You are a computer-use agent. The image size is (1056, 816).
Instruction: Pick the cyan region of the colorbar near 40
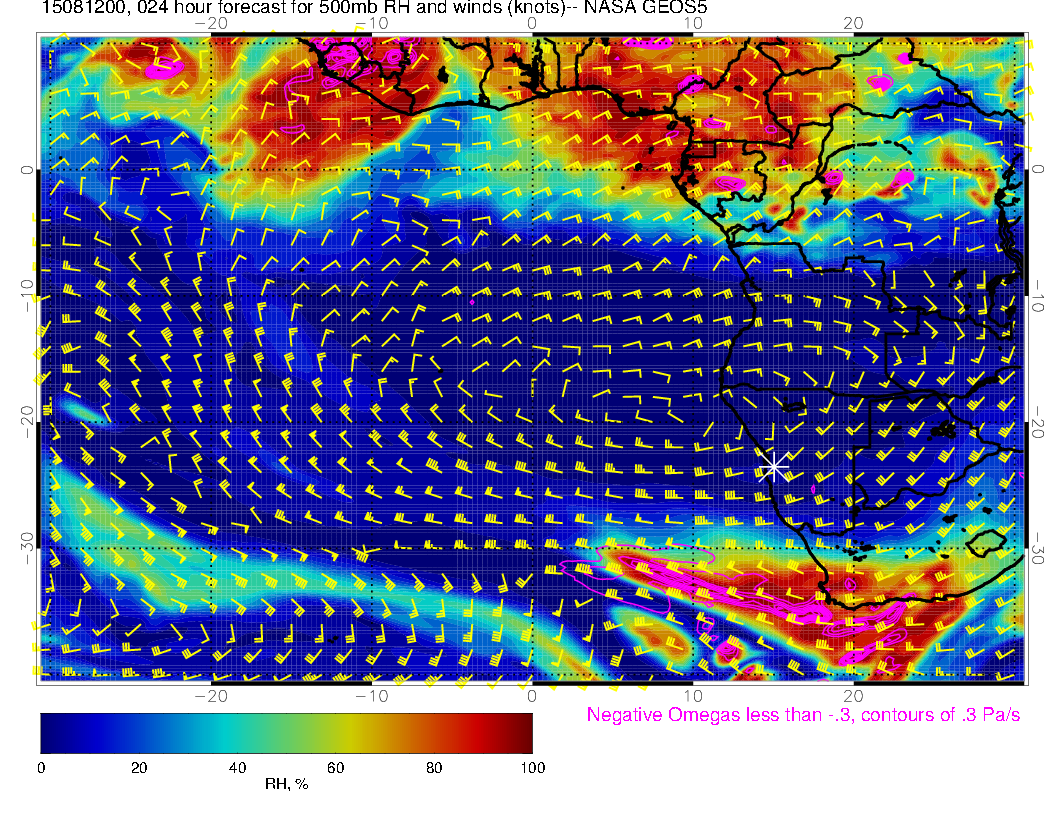[x=237, y=732]
